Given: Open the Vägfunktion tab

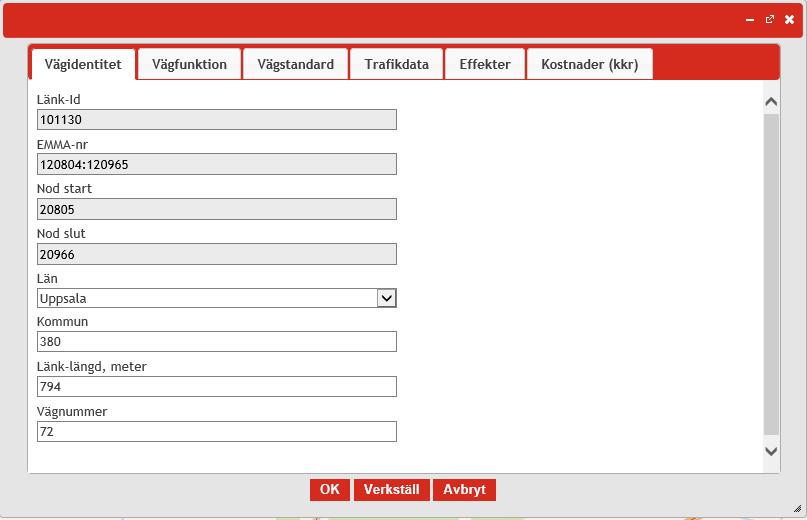Looking at the screenshot, I should (189, 64).
